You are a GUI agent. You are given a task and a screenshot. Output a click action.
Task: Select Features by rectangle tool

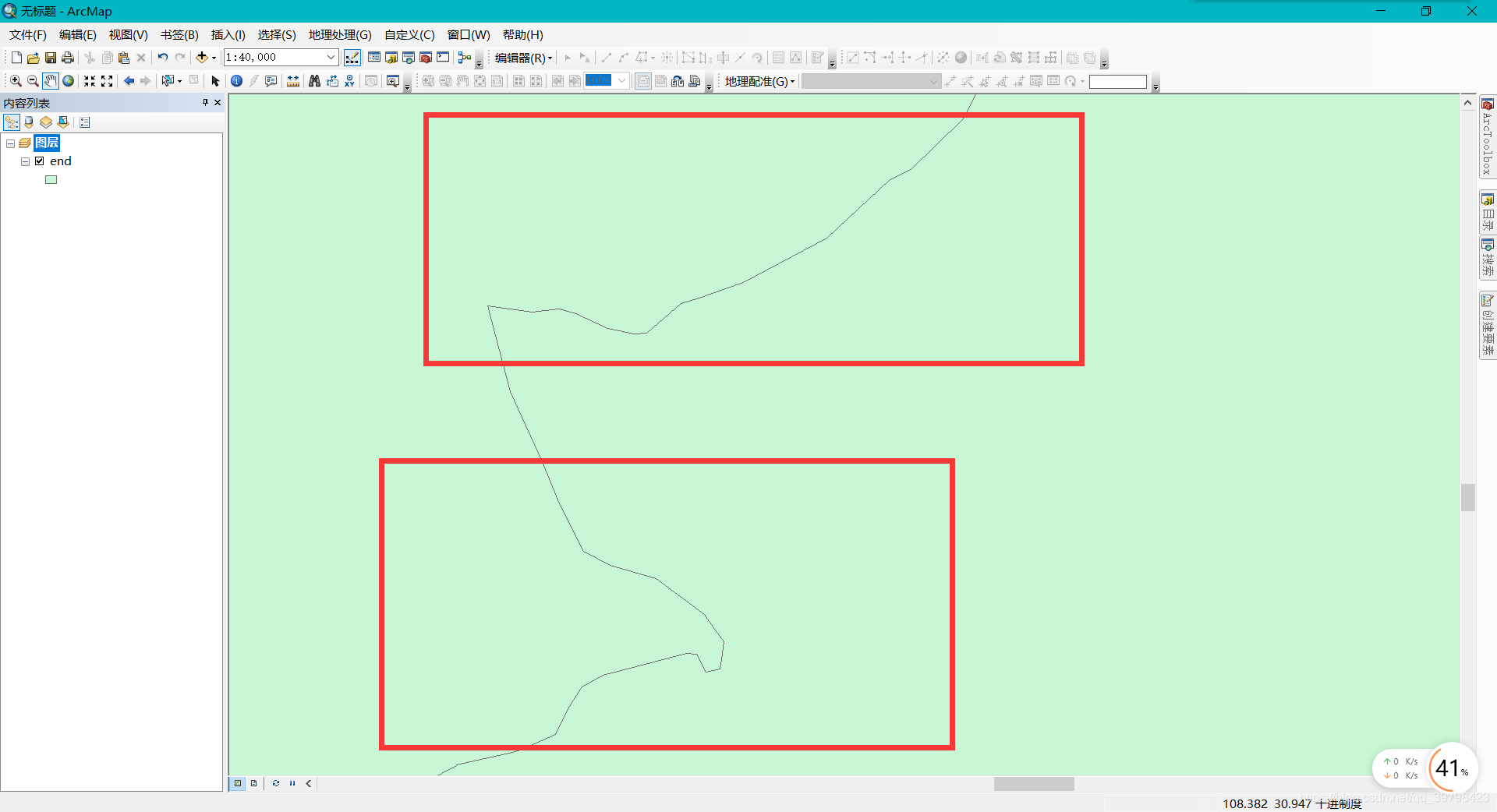click(167, 81)
